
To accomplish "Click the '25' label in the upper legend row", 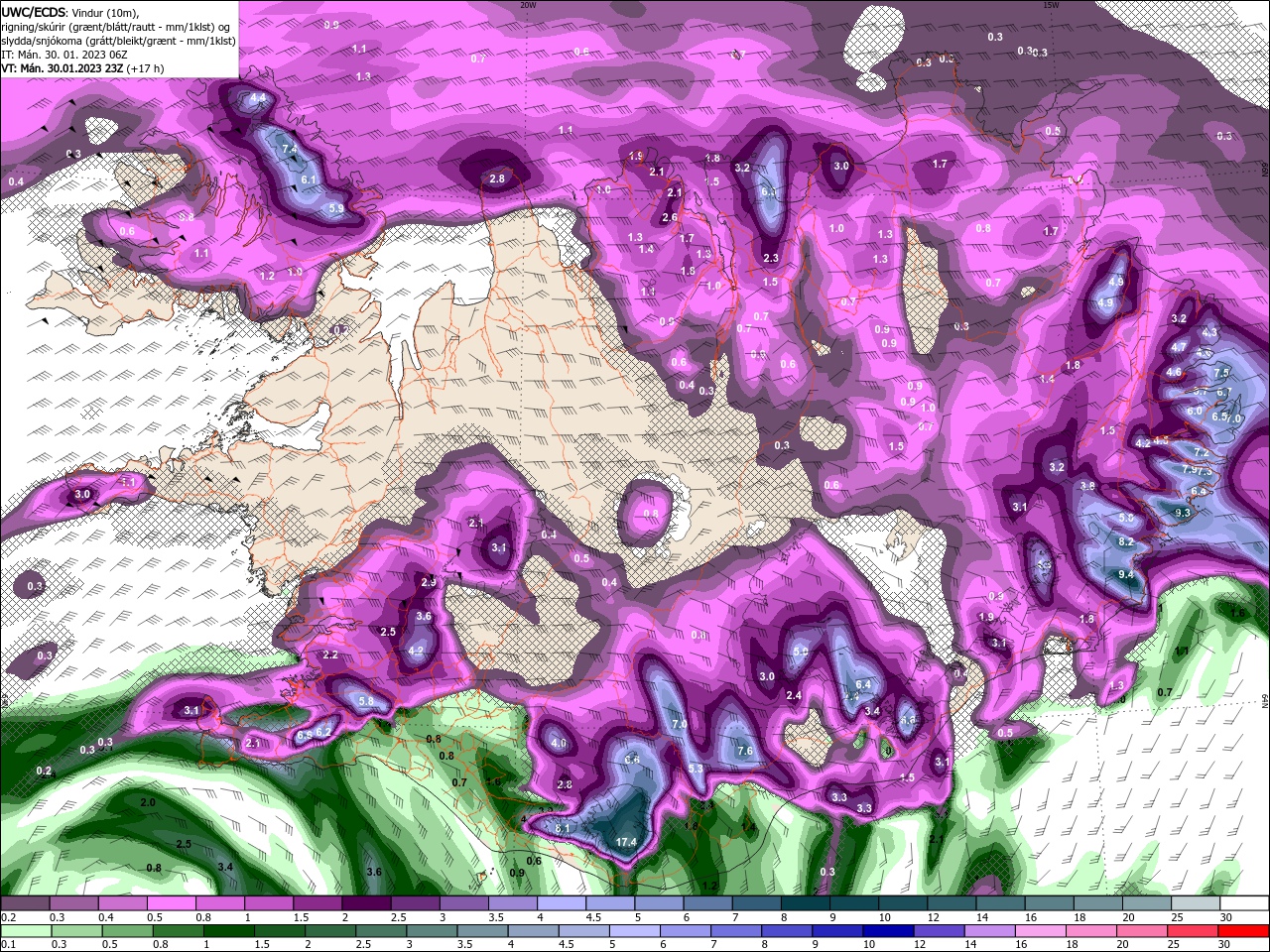I will coord(1177,917).
